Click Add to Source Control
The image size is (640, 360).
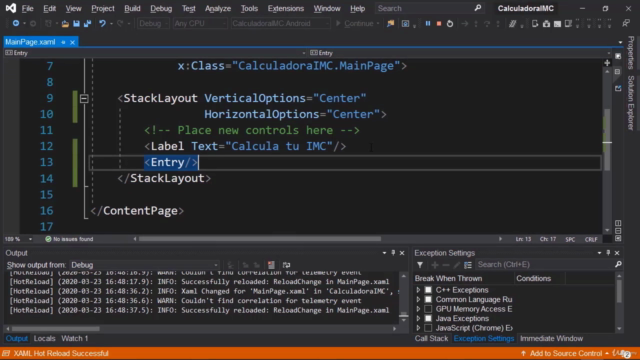point(565,353)
